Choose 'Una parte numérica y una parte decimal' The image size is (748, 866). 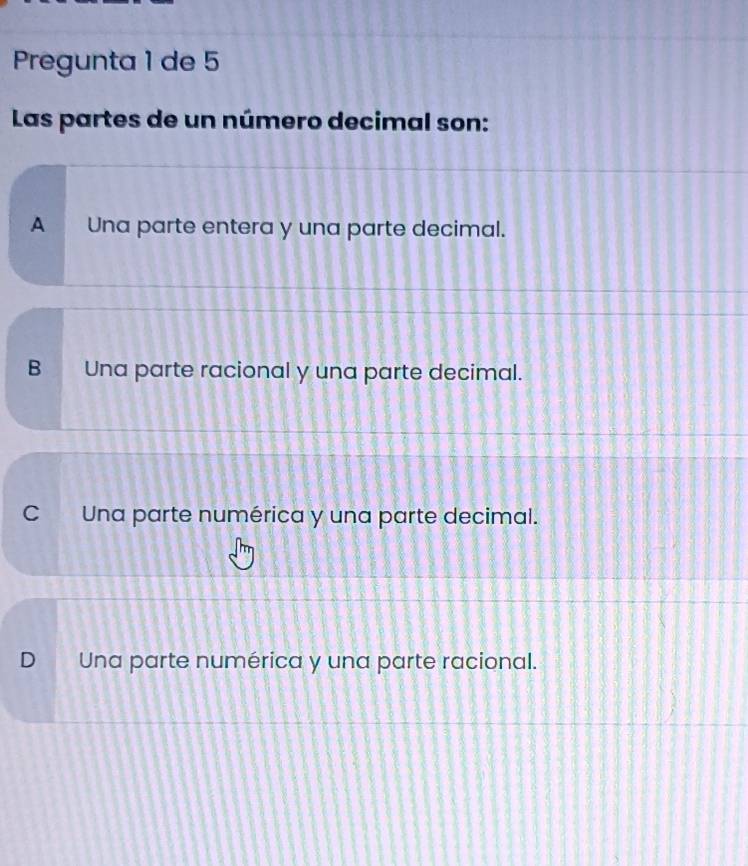(312, 517)
